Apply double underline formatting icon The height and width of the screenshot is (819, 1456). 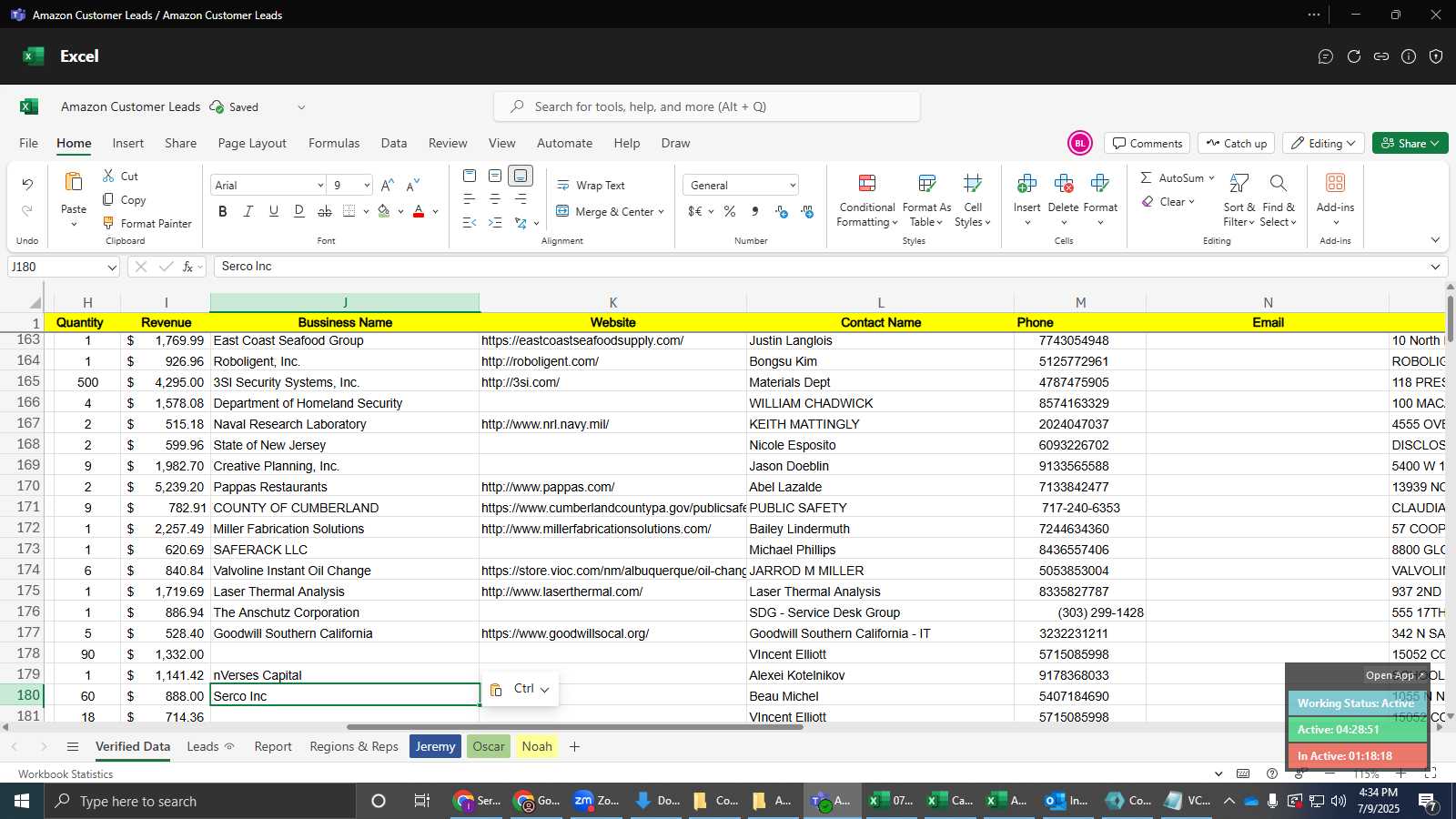[x=299, y=211]
